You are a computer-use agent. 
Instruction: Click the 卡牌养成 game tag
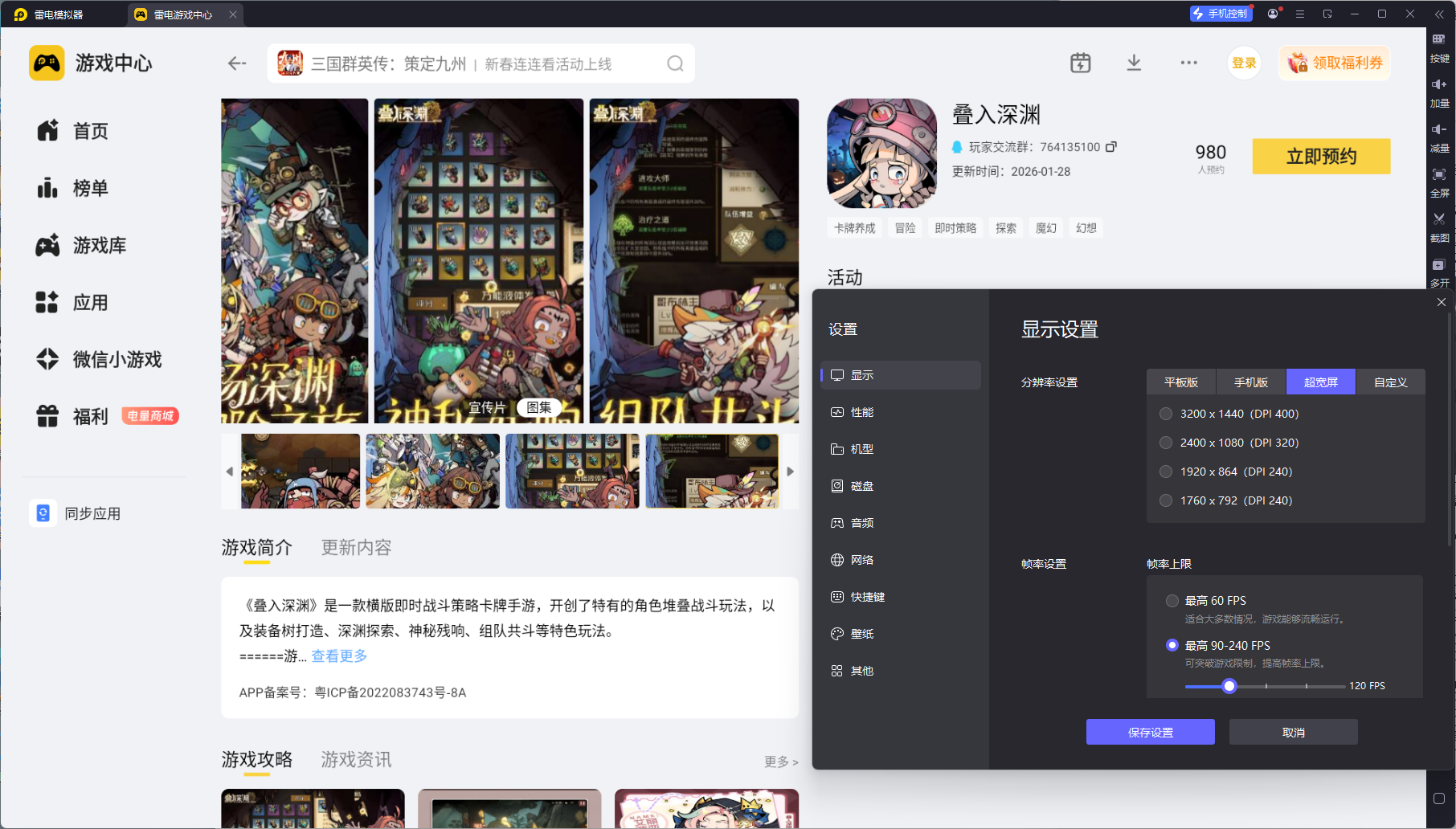point(854,228)
